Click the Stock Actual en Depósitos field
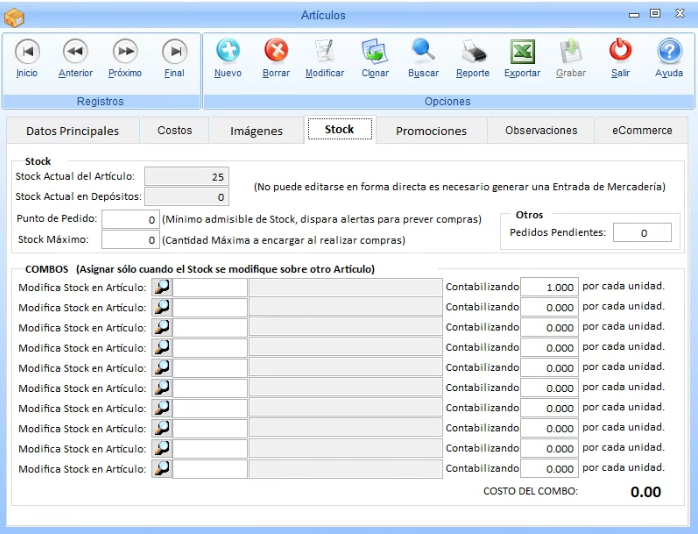 pyautogui.click(x=187, y=197)
